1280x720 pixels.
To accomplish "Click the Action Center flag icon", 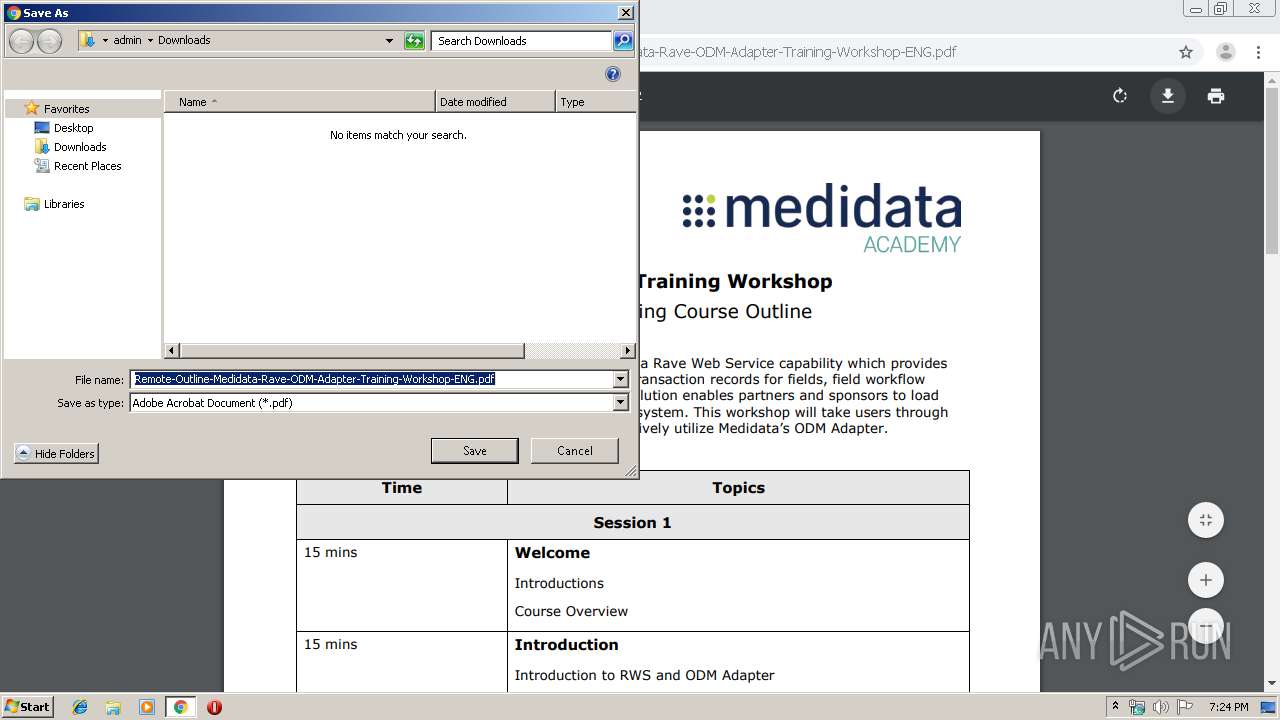I will pos(1185,707).
